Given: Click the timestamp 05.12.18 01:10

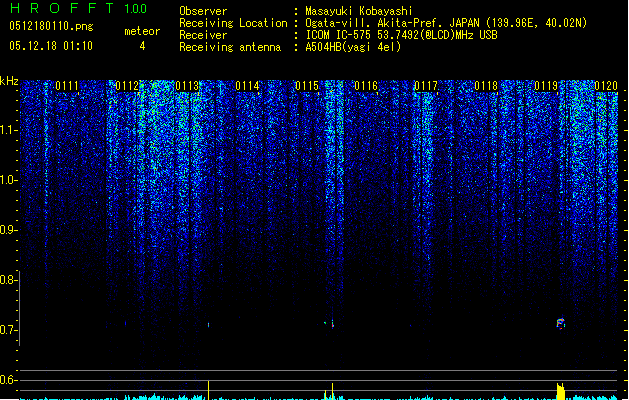Looking at the screenshot, I should [51, 46].
